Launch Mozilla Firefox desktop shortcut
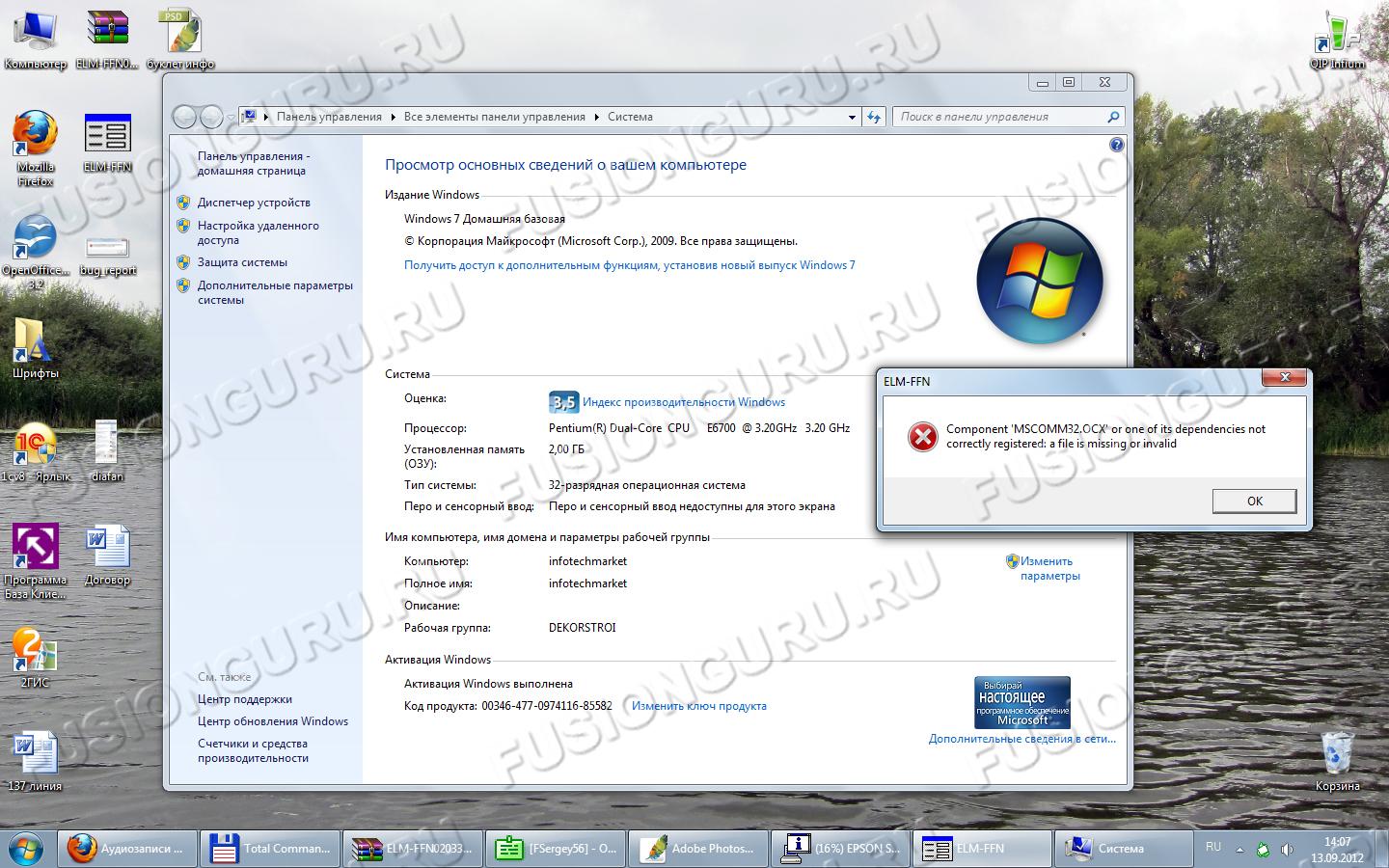The image size is (1389, 868). tap(35, 149)
